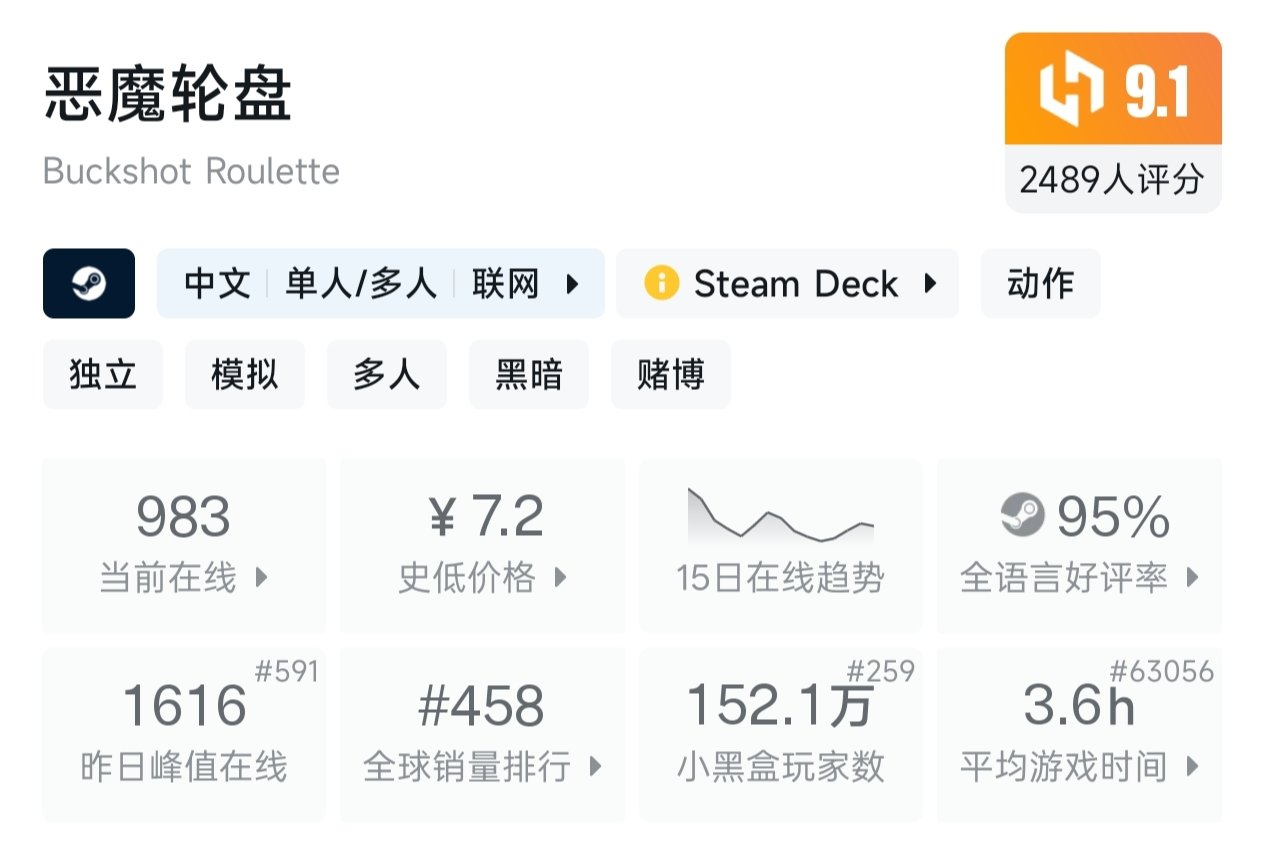Viewport: 1264px width, 841px height.
Task: Click the Heybox logo on the rating badge
Action: tap(1071, 88)
